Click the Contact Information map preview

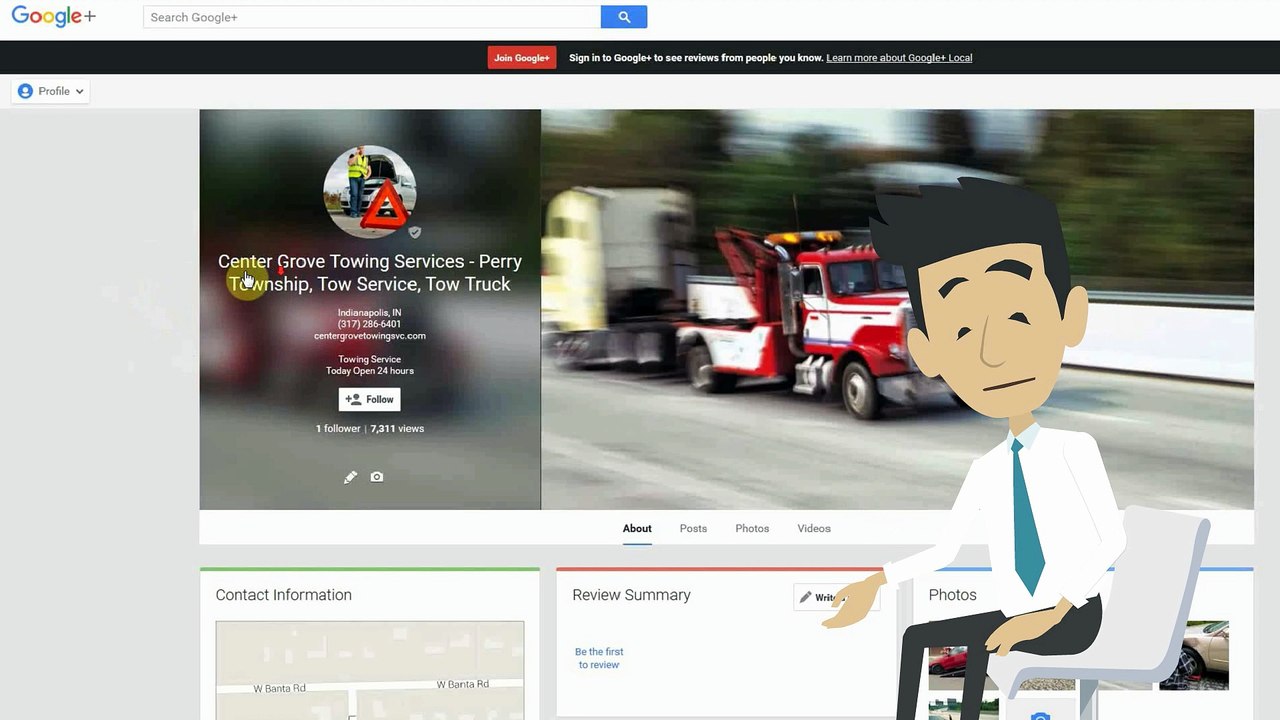pos(370,670)
